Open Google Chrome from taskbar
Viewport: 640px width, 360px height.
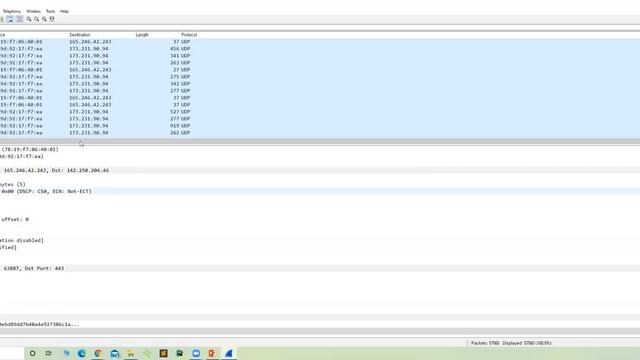pyautogui.click(x=98, y=353)
